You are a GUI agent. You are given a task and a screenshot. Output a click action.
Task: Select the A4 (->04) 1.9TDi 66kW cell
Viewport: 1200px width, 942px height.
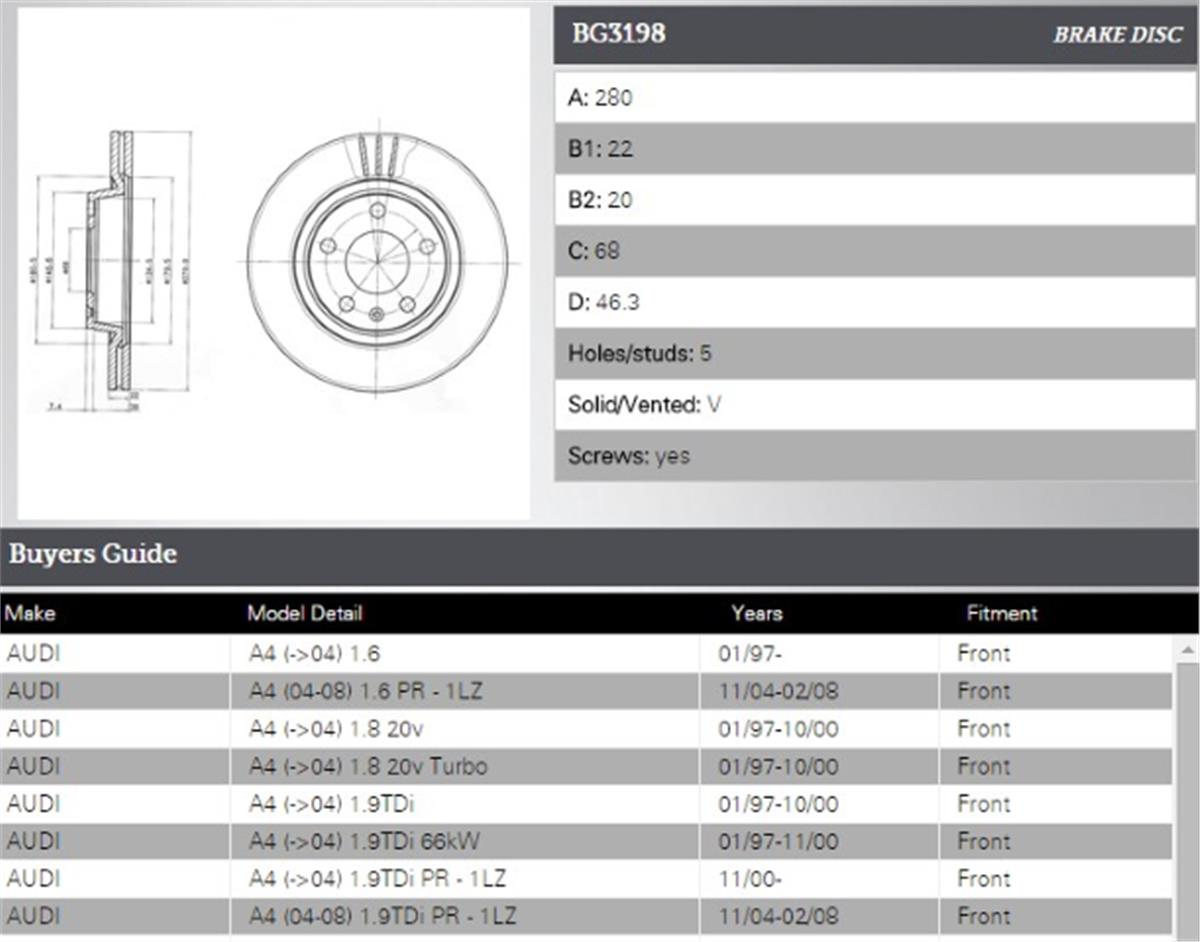465,842
